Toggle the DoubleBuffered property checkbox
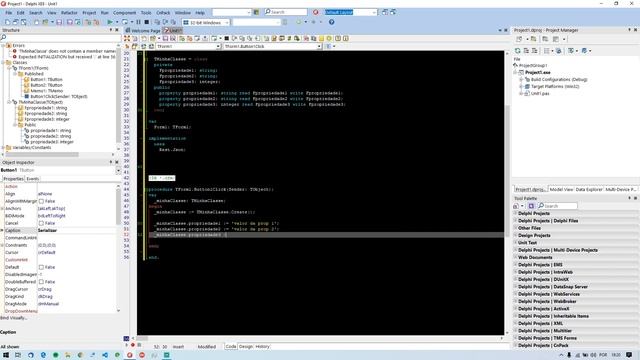 point(41,282)
